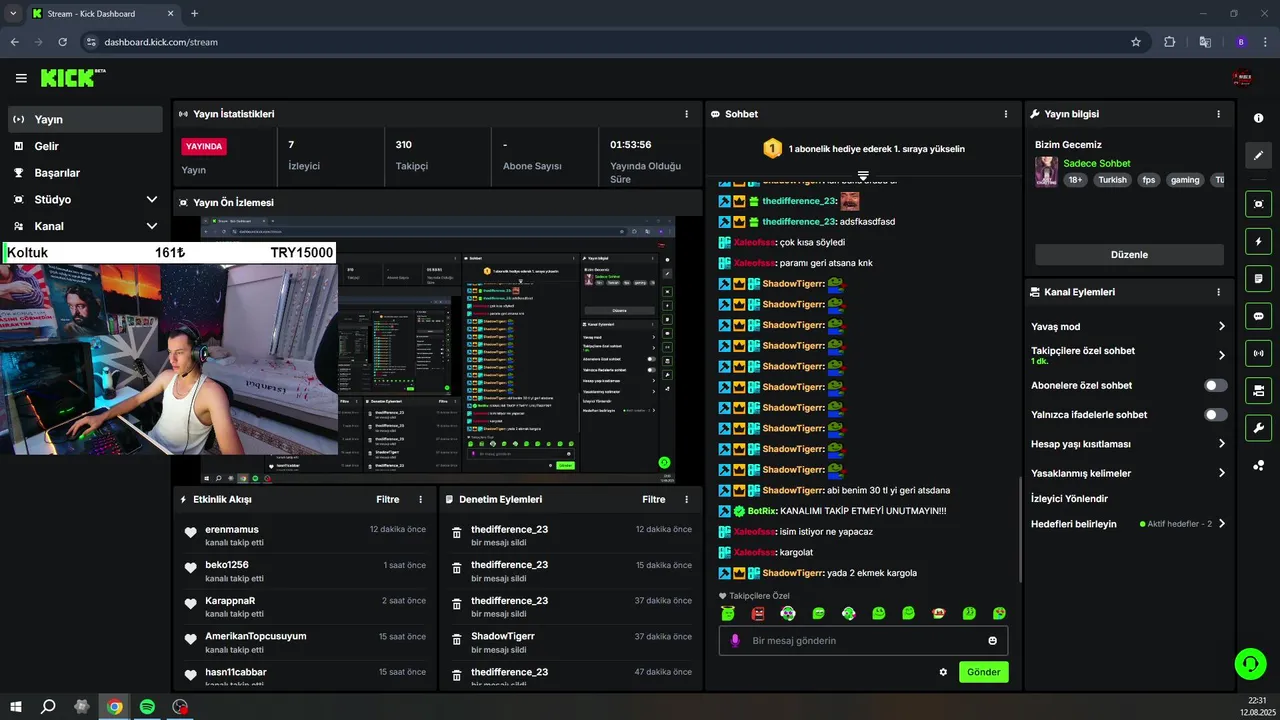Open a new Chrome tab
This screenshot has height=720, width=1280.
[194, 13]
